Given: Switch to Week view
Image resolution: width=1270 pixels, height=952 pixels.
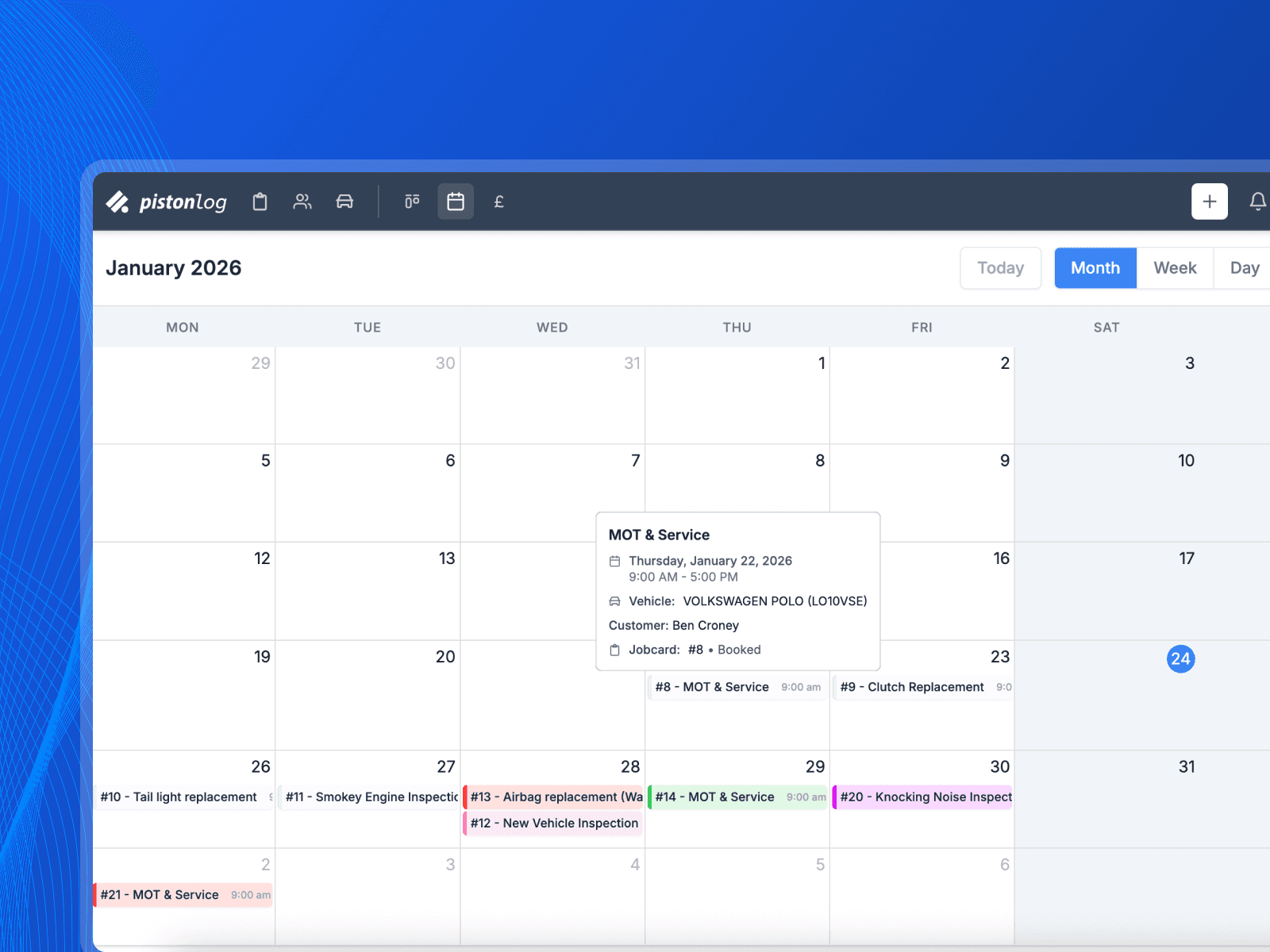Looking at the screenshot, I should 1175,267.
